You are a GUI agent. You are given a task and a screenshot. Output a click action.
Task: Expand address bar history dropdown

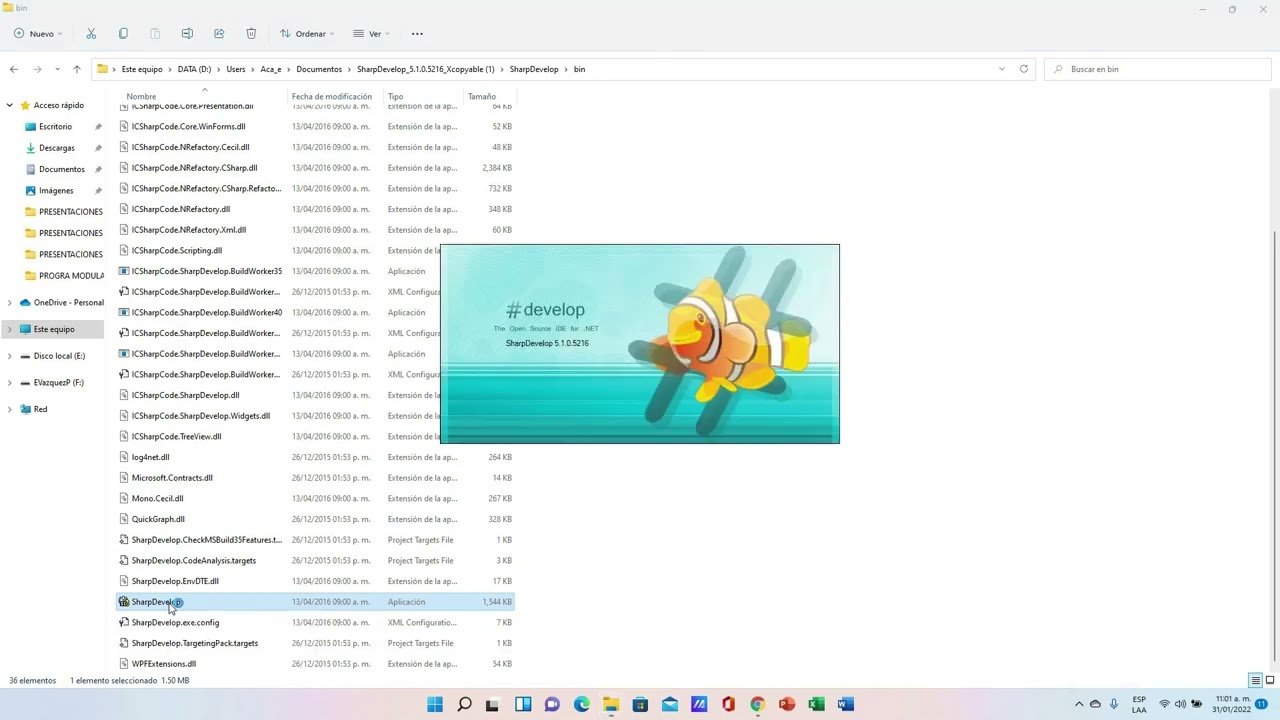(x=1002, y=69)
